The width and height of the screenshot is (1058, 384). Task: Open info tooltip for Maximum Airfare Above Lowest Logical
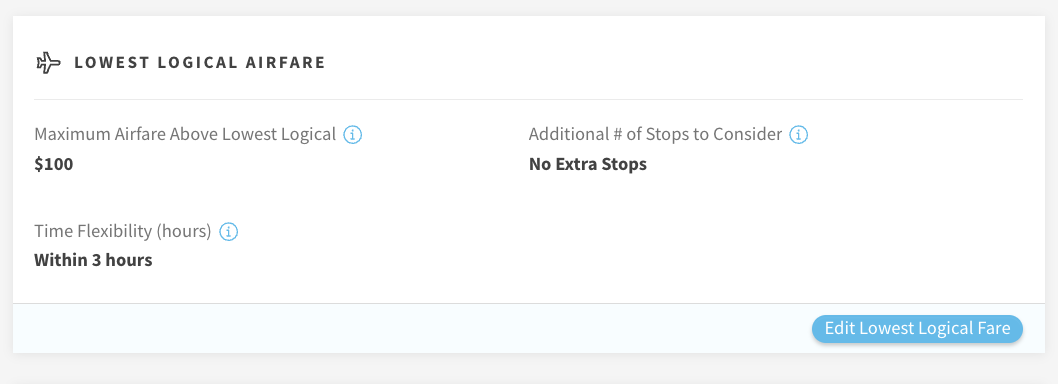[352, 135]
